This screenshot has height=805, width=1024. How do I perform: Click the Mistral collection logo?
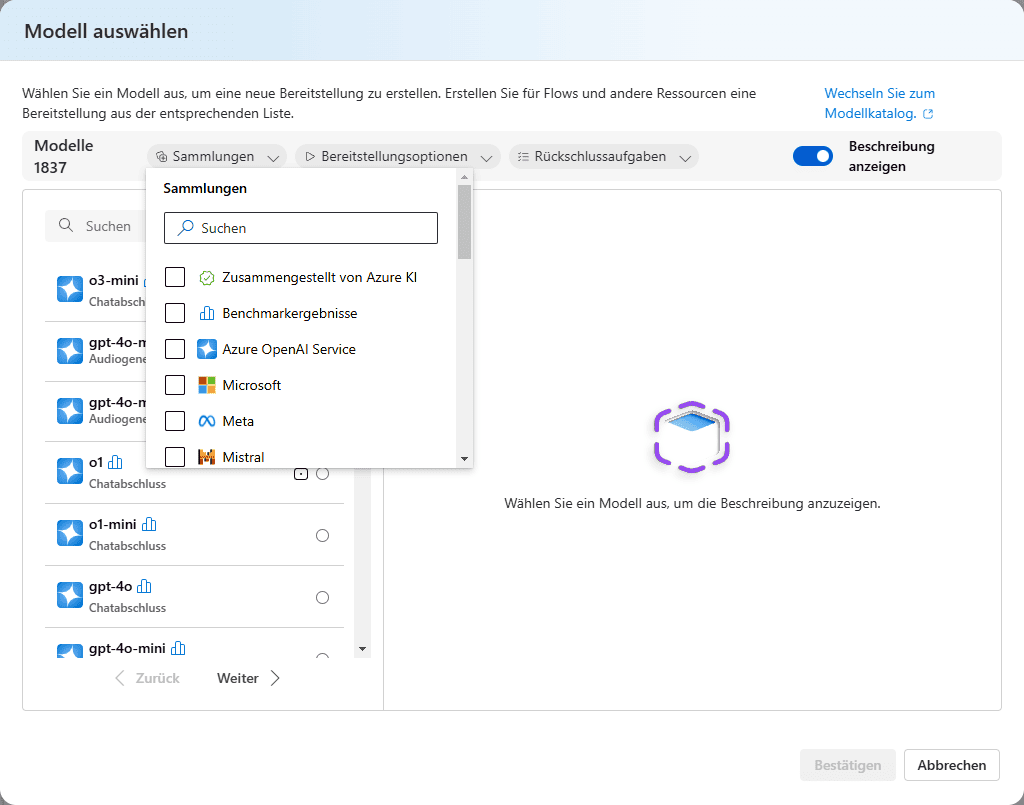click(204, 457)
